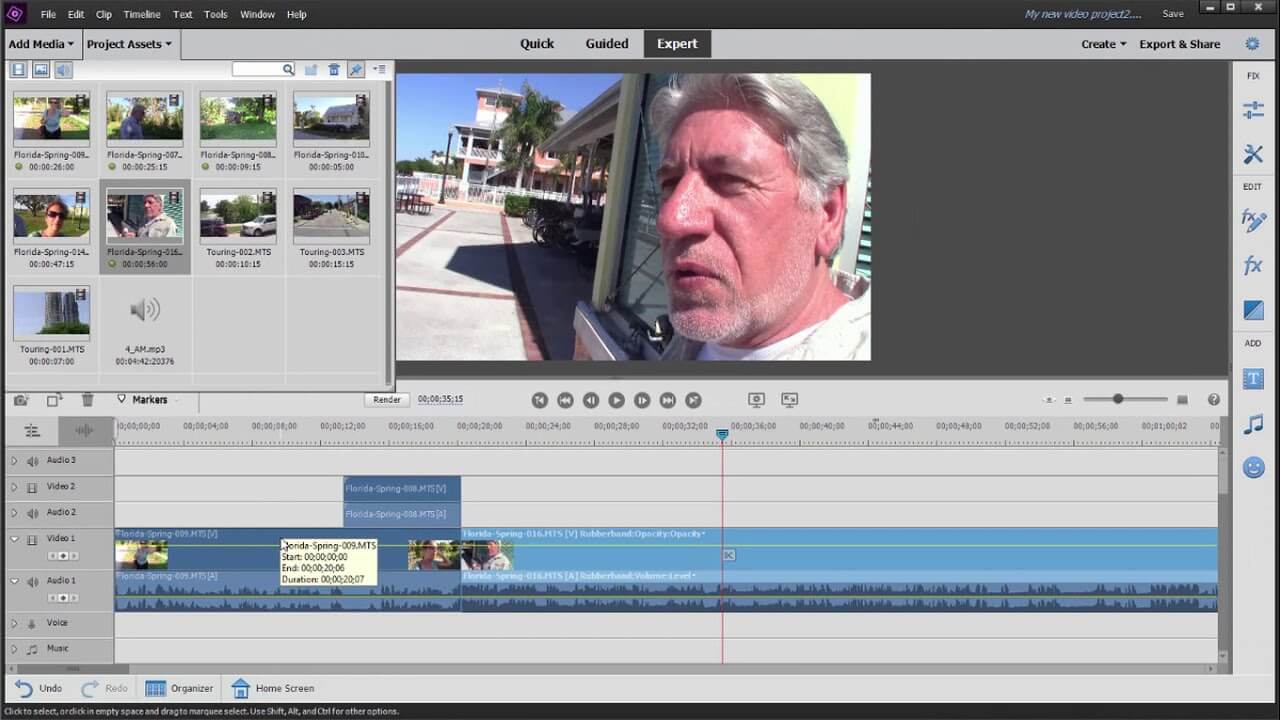Image resolution: width=1280 pixels, height=720 pixels.
Task: Open the Export & Share screen
Action: (x=1179, y=44)
